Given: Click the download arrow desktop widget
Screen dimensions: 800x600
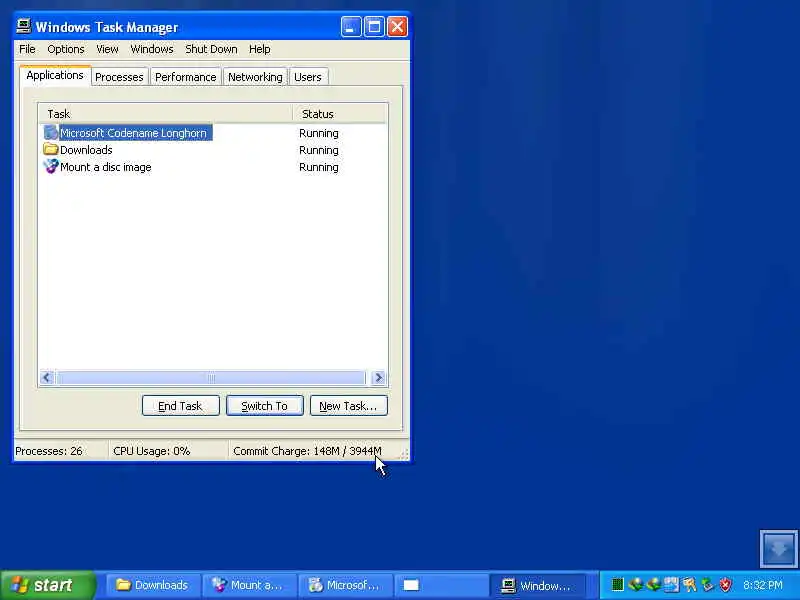Looking at the screenshot, I should pos(778,549).
